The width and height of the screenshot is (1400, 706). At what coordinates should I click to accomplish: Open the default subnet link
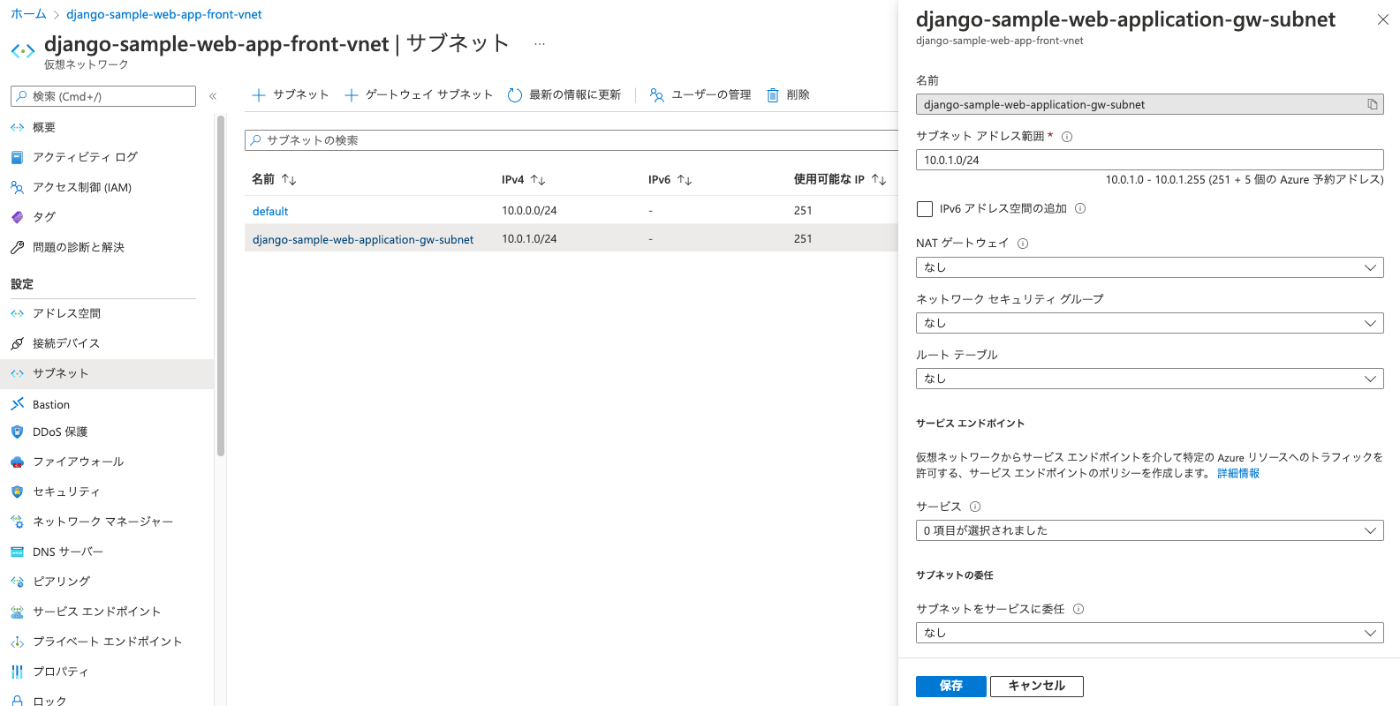(270, 211)
